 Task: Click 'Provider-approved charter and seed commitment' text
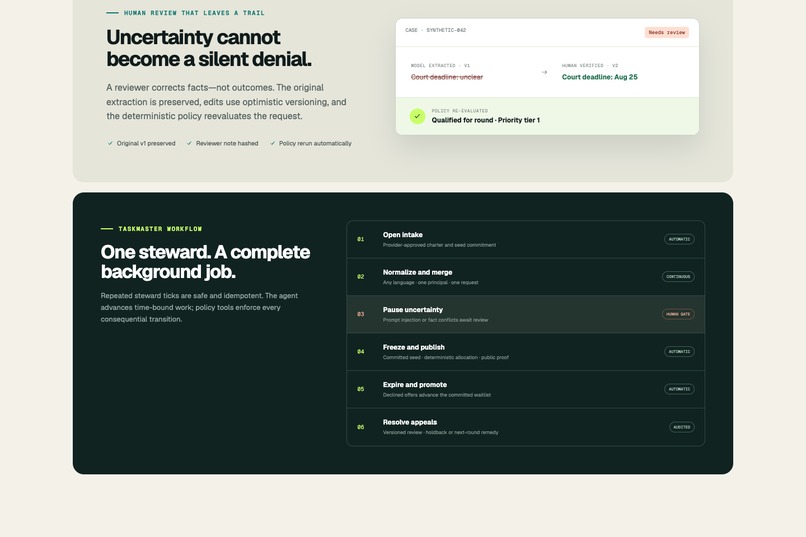[439, 245]
